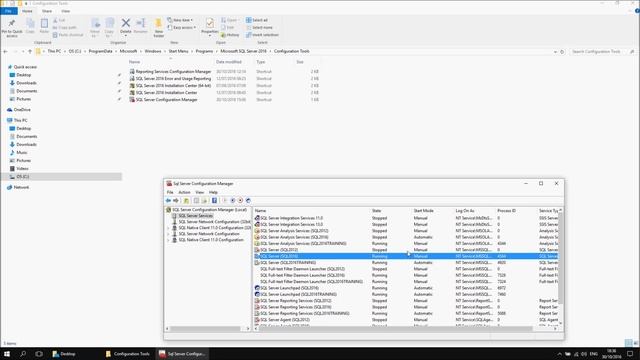Click the Delete X icon in Explorer ribbon
Viewport: 640px width, 360px height.
tap(126, 23)
